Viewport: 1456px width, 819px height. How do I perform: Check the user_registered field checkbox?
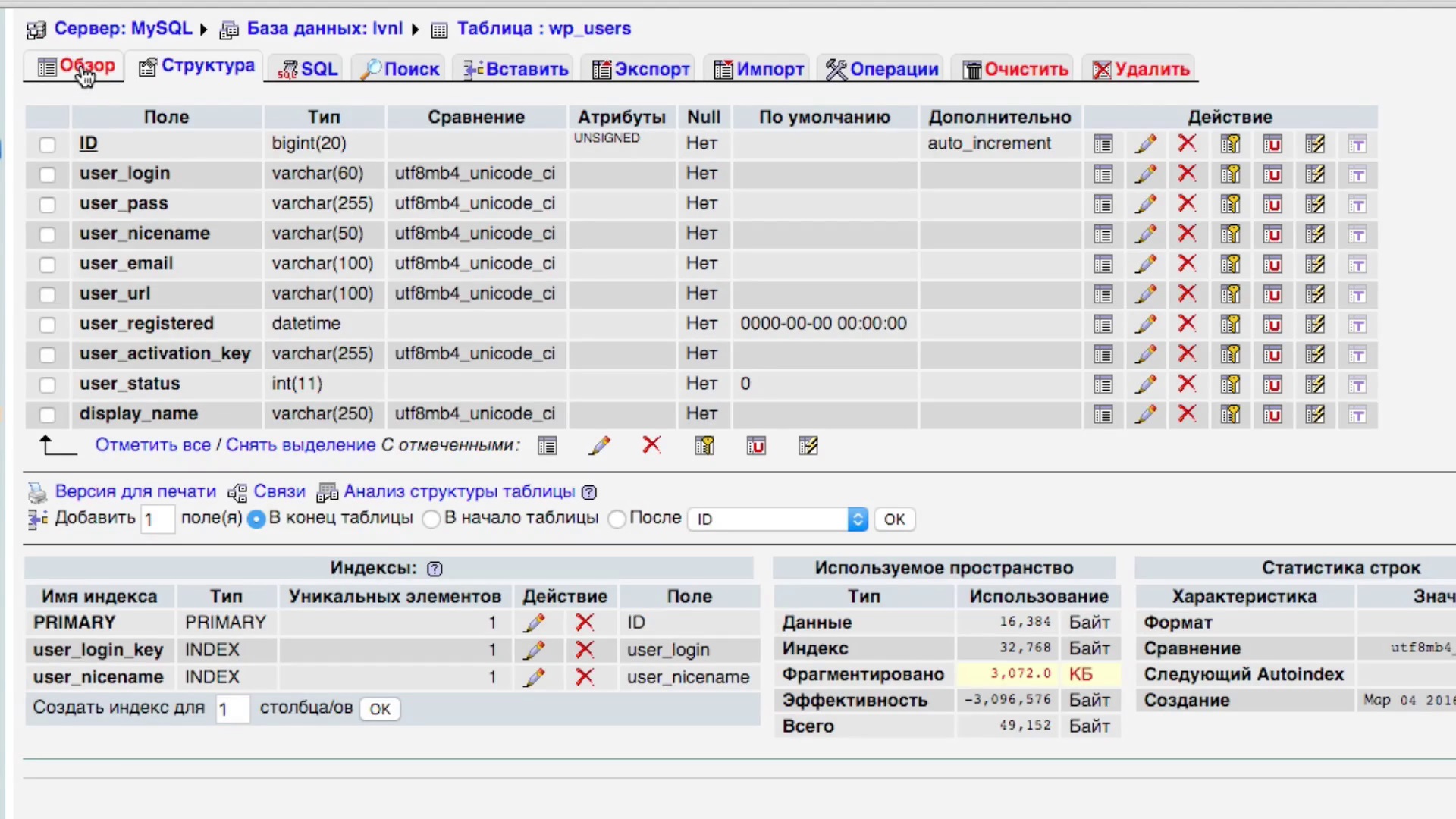pyautogui.click(x=47, y=325)
